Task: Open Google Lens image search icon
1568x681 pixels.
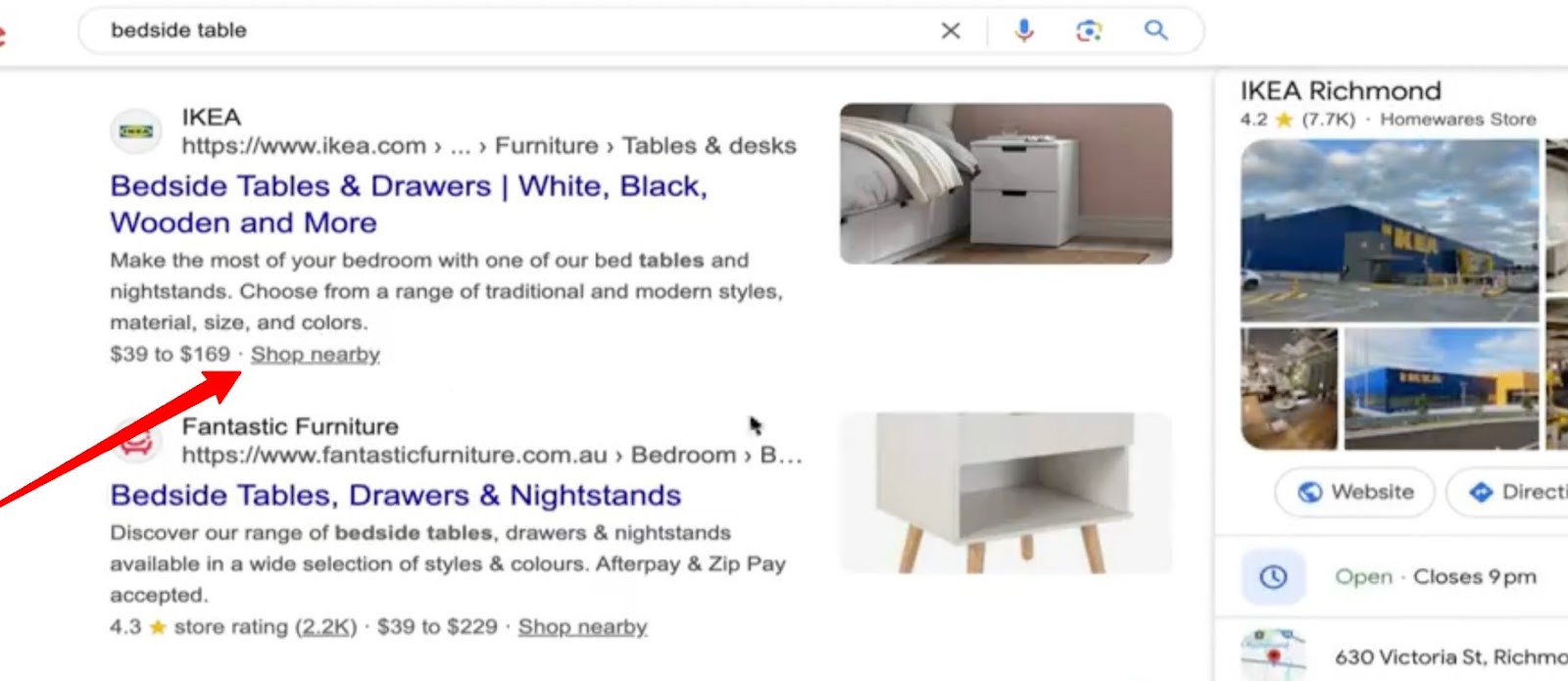Action: coord(1089,30)
